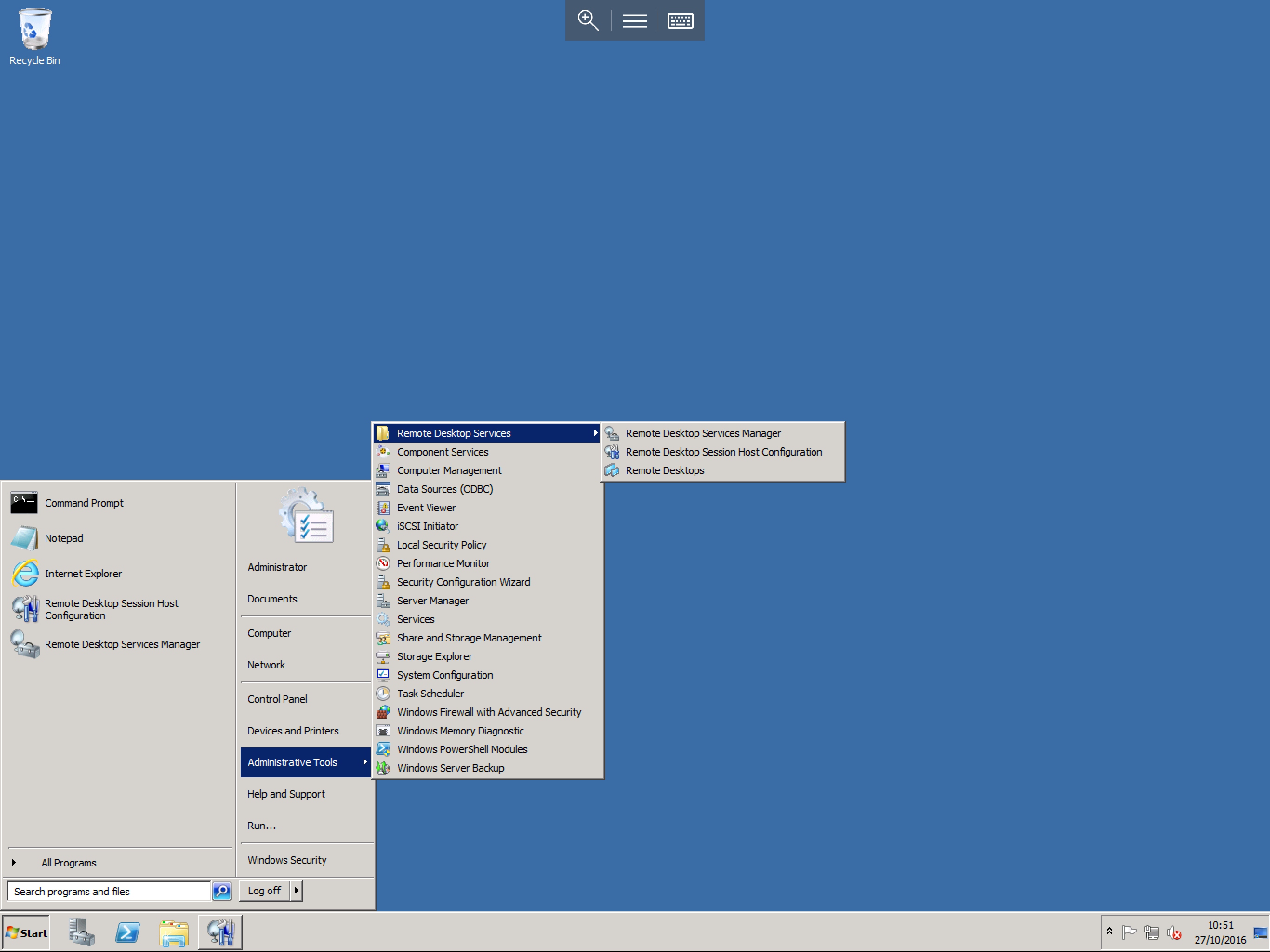Click the pinned Remote Desktop Services Manager icon
1270x952 pixels.
[x=25, y=644]
